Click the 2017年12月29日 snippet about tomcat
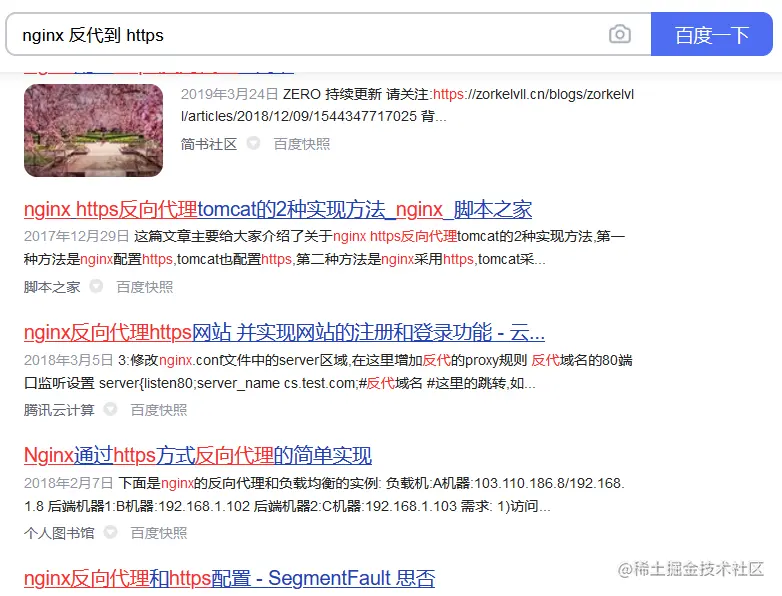 pyautogui.click(x=324, y=247)
